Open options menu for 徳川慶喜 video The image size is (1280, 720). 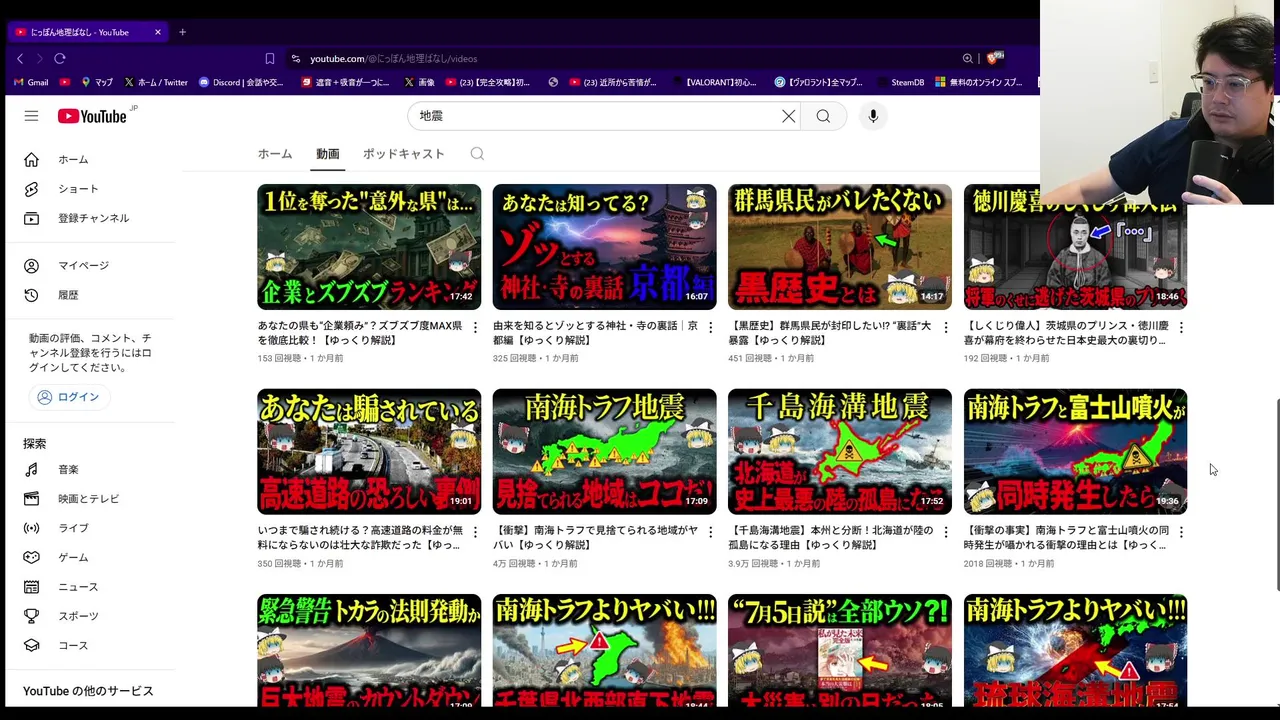pos(1181,327)
